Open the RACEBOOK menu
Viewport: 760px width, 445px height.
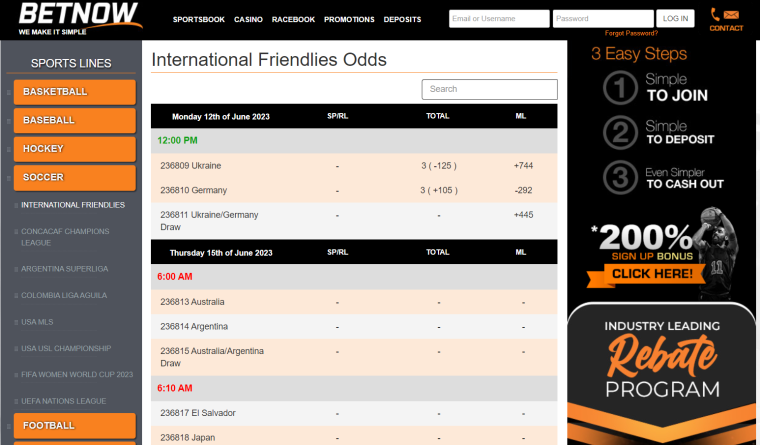[293, 19]
